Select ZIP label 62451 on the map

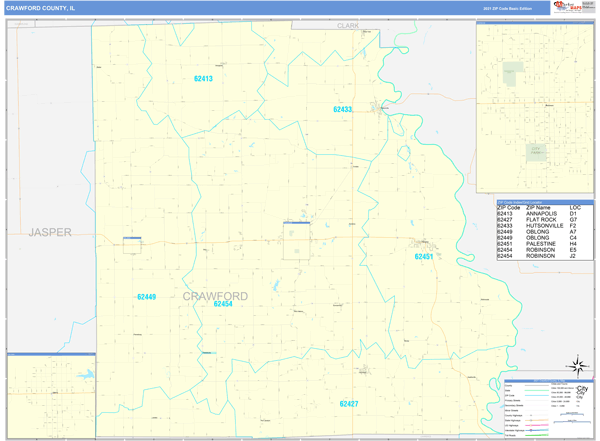424,257
